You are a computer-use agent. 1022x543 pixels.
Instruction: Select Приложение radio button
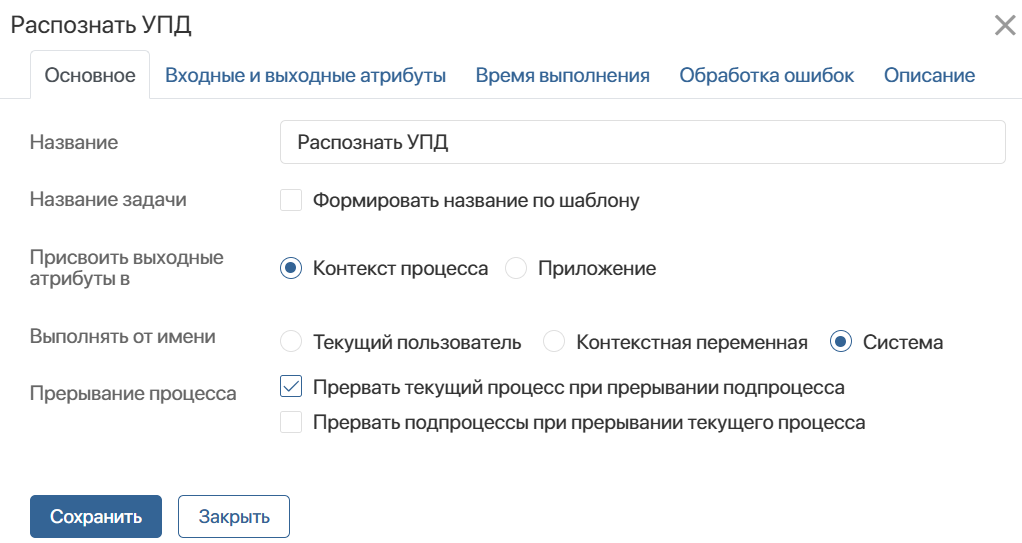click(x=516, y=268)
